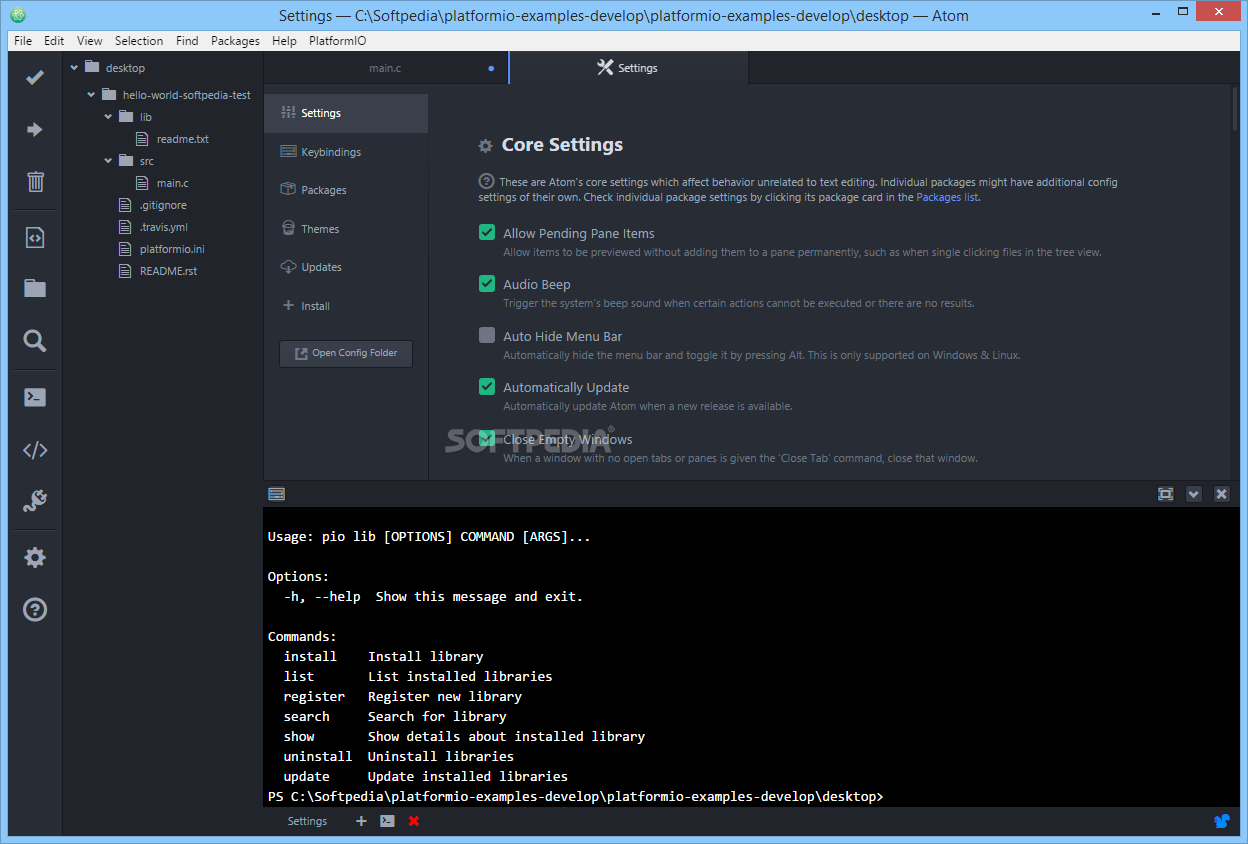Select the platformio.ini tree entry label
This screenshot has height=844, width=1248.
point(172,249)
